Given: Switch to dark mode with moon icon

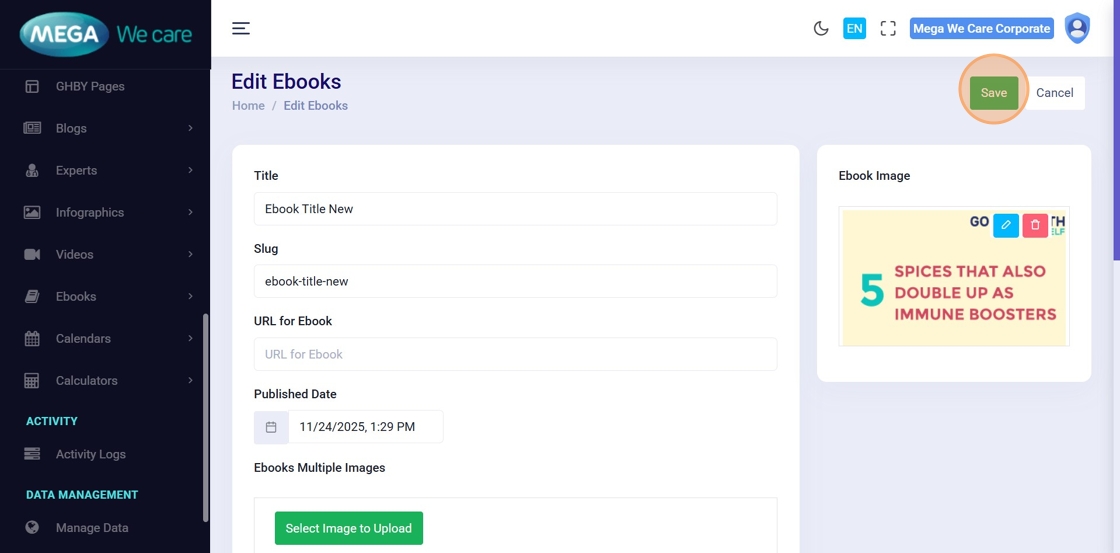Looking at the screenshot, I should click(x=821, y=28).
